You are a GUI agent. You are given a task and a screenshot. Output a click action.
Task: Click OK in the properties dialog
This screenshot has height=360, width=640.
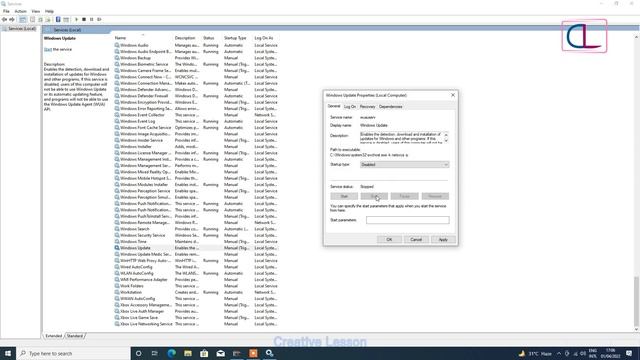pos(389,240)
